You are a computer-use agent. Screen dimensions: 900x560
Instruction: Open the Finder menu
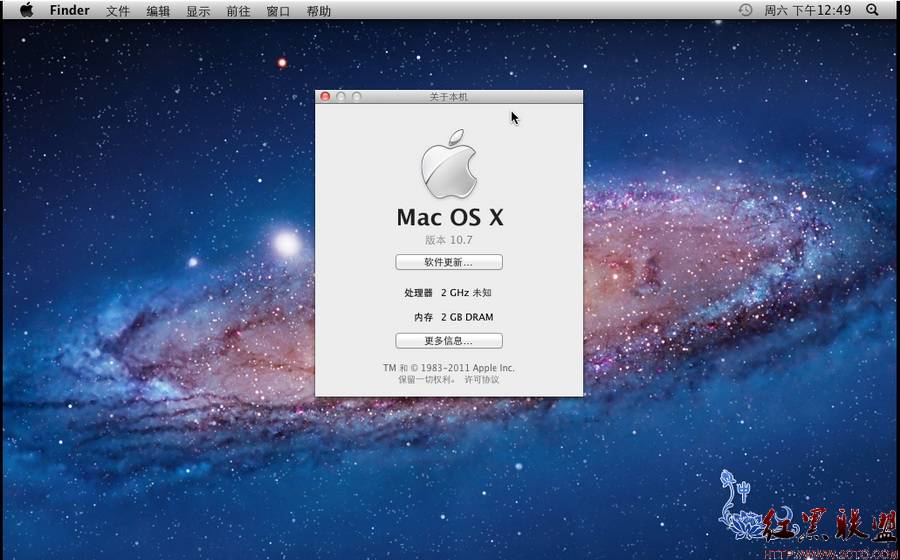click(69, 10)
